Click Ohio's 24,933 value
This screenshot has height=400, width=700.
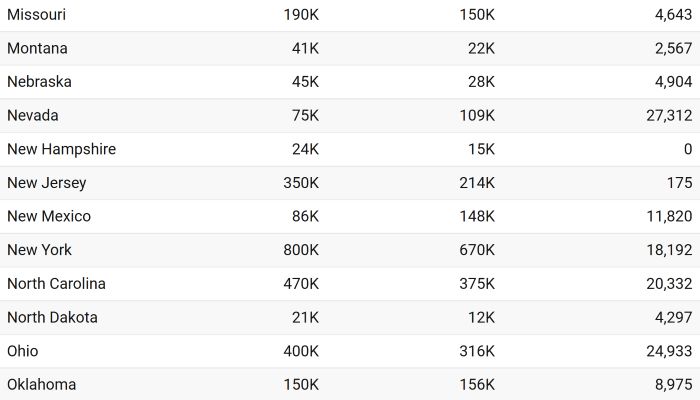[x=669, y=351]
